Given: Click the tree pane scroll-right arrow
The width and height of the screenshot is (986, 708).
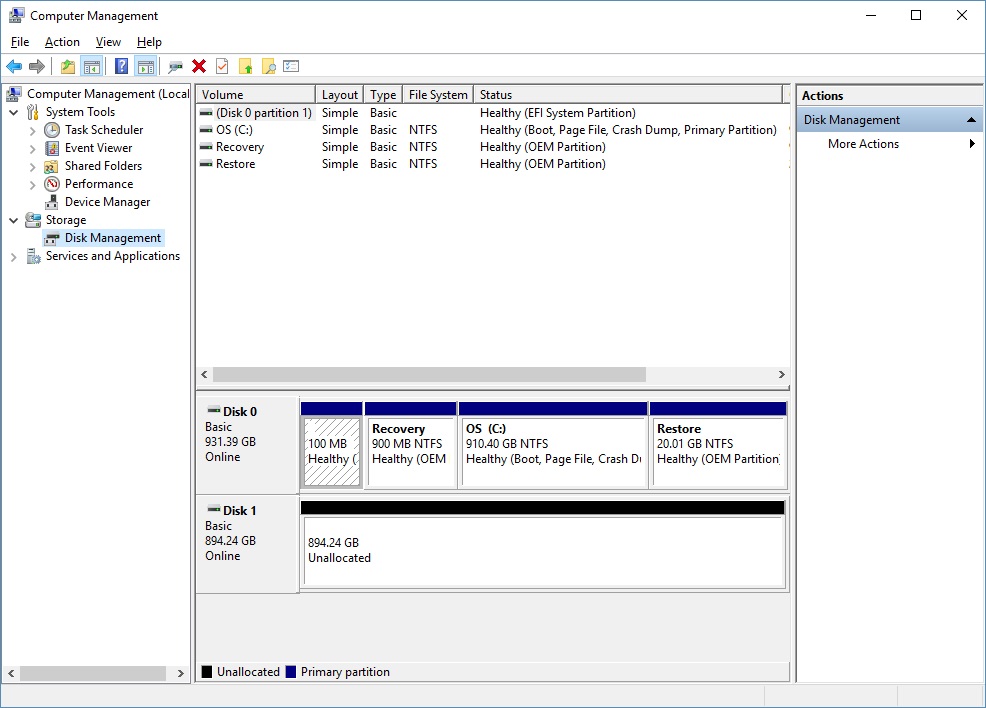Looking at the screenshot, I should pos(180,673).
